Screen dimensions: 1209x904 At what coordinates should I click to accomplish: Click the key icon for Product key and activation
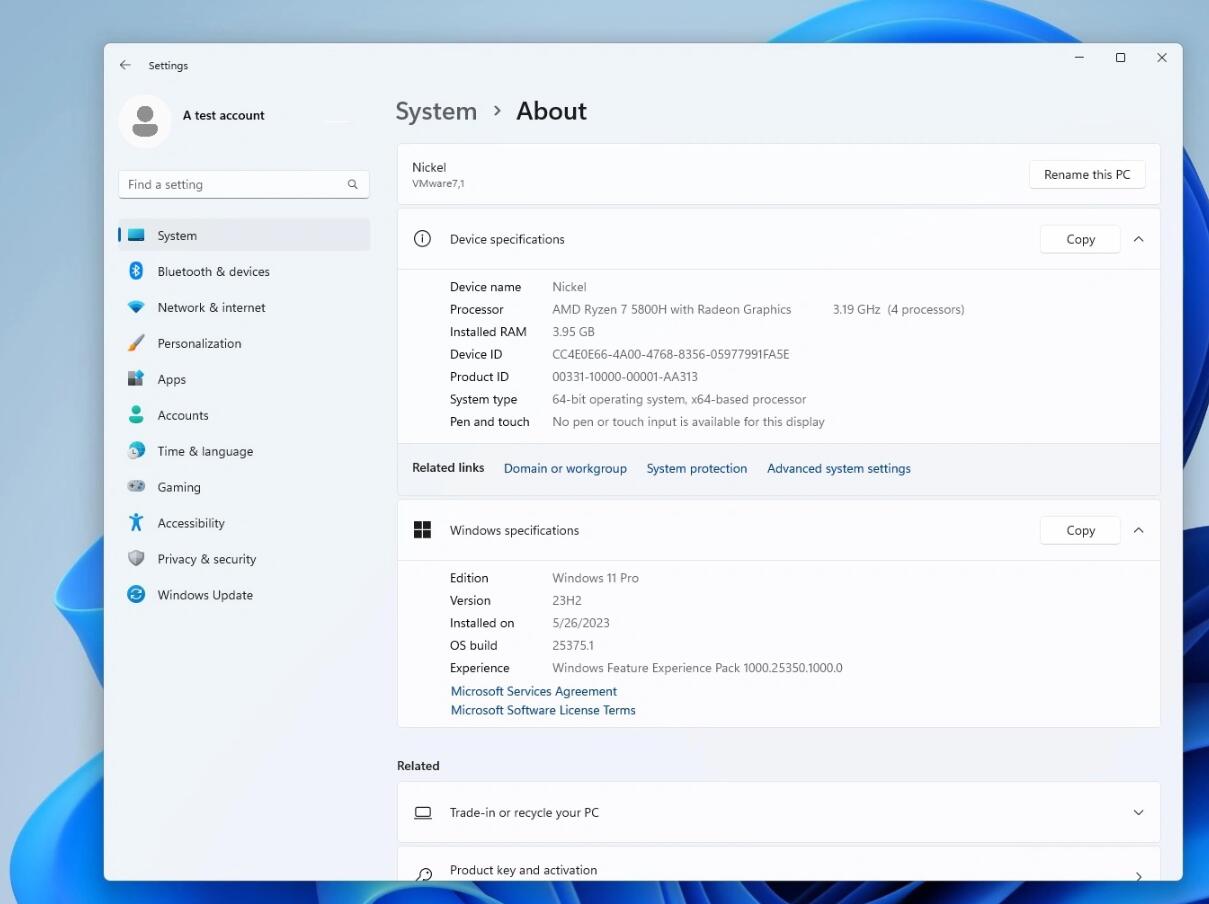tap(423, 873)
